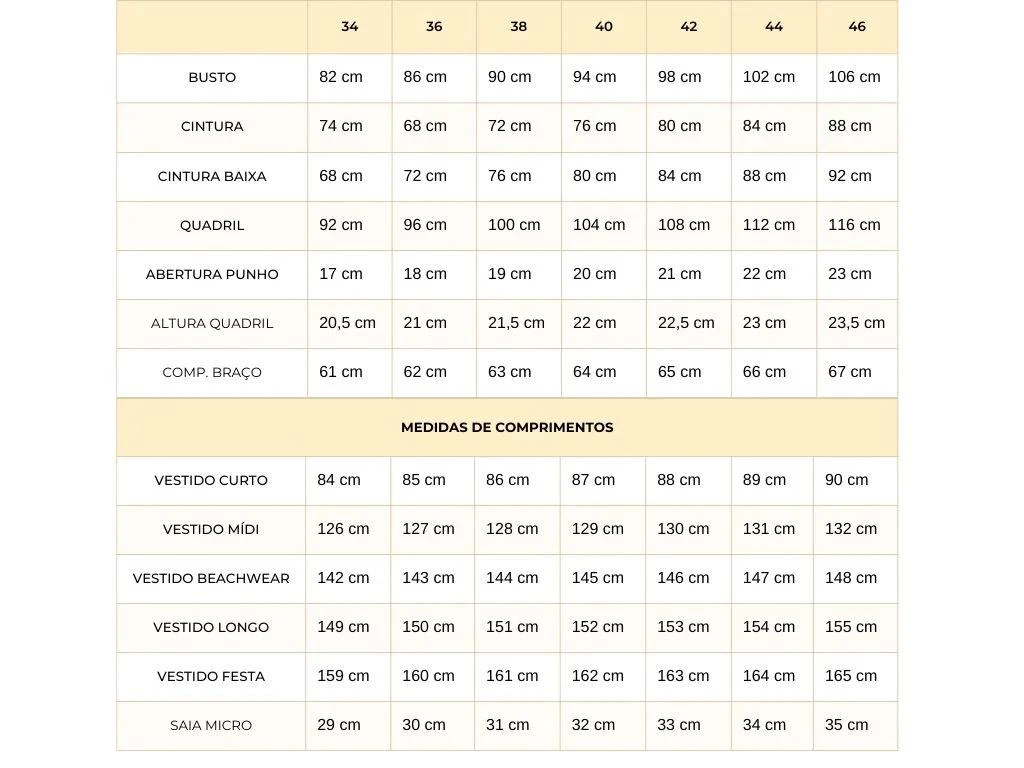
Task: Select the ABERTURA PUNHO row label
Action: (212, 274)
